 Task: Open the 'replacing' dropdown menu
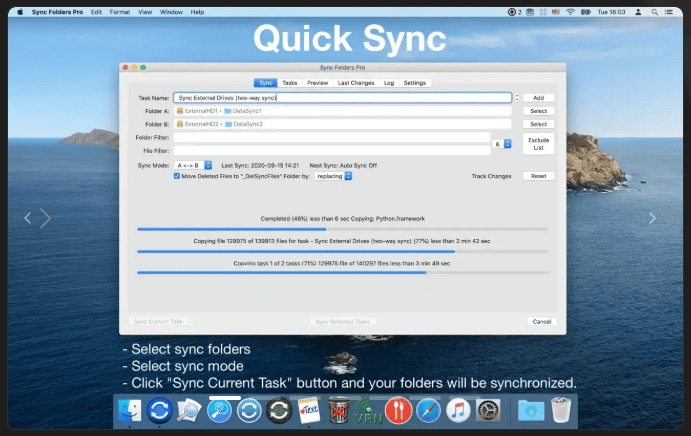tap(333, 176)
